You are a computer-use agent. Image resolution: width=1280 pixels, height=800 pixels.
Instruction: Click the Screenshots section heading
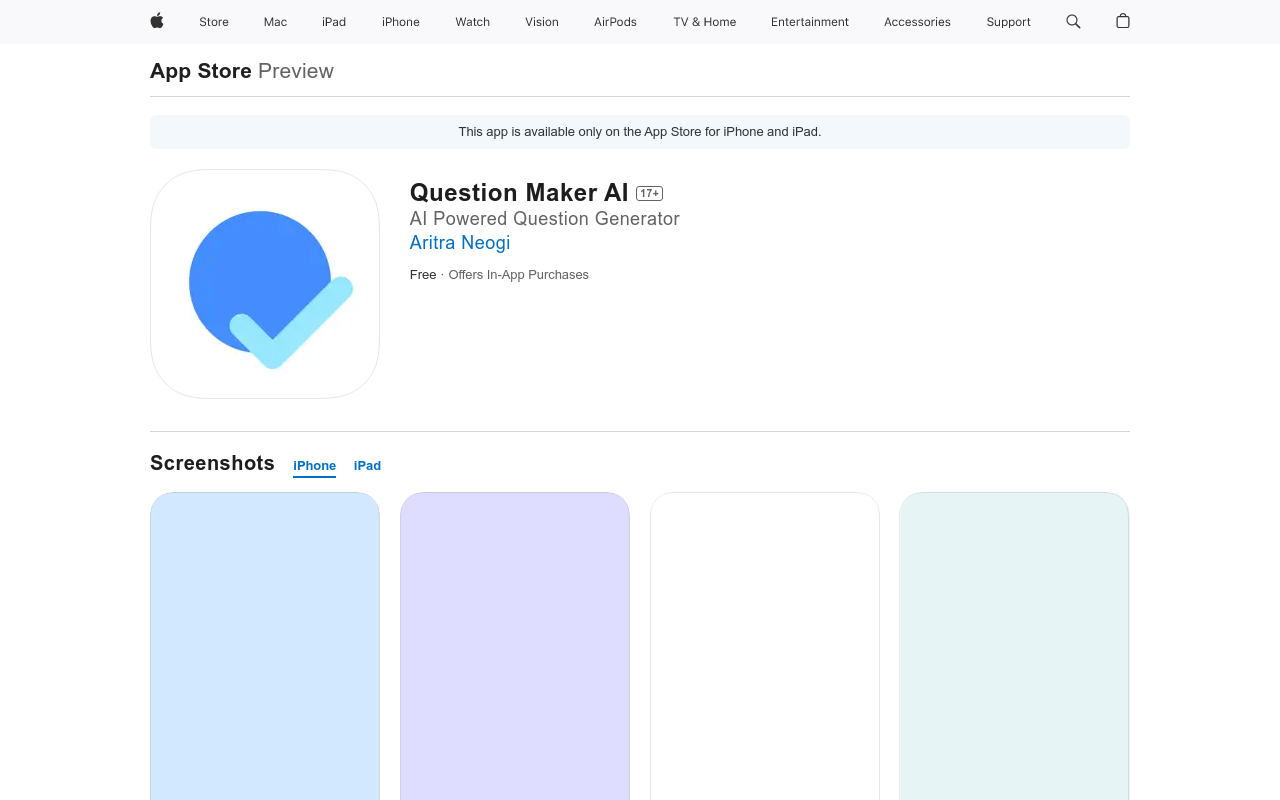(x=212, y=463)
